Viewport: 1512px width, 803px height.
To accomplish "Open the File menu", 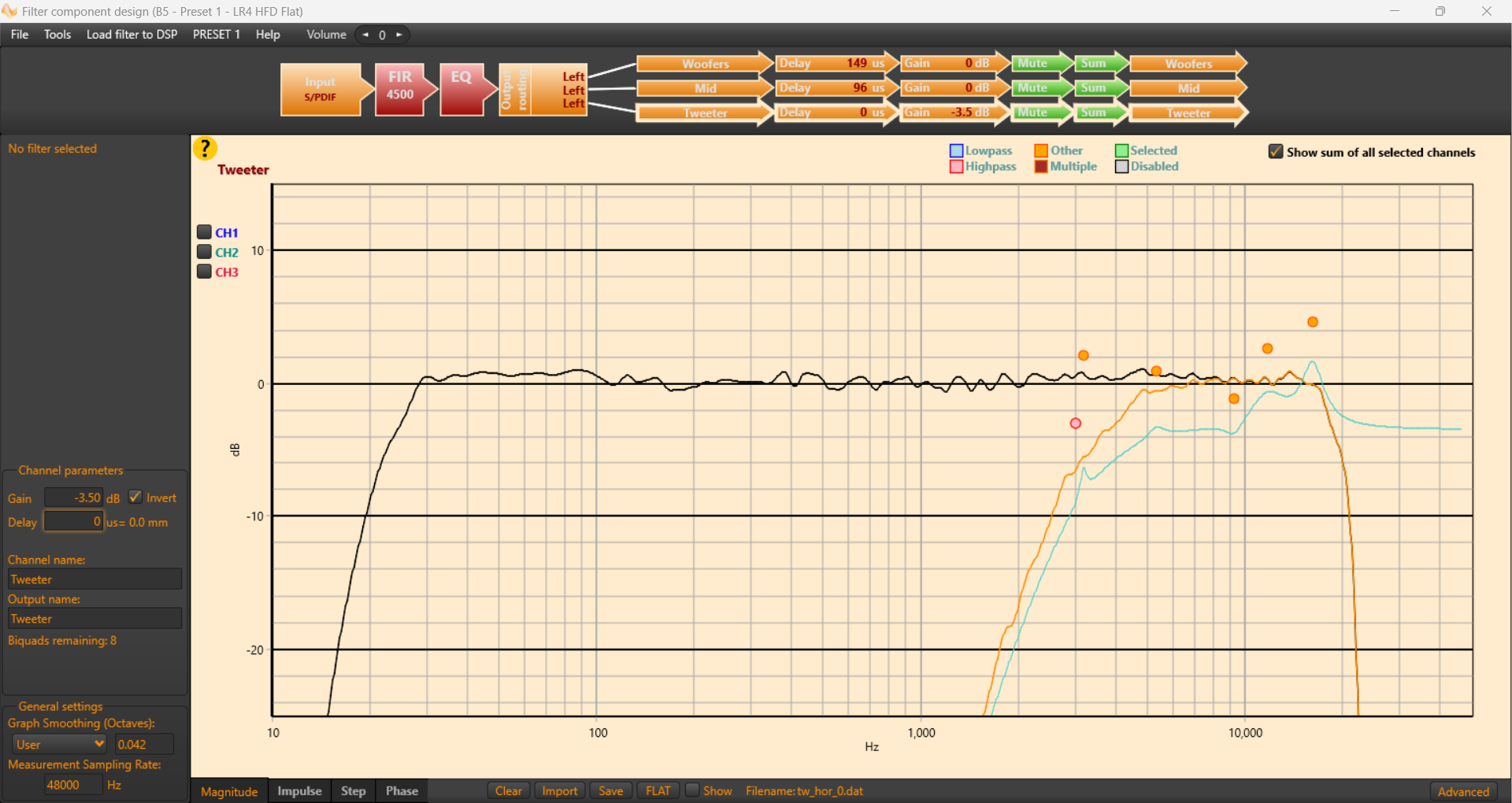I will (20, 35).
